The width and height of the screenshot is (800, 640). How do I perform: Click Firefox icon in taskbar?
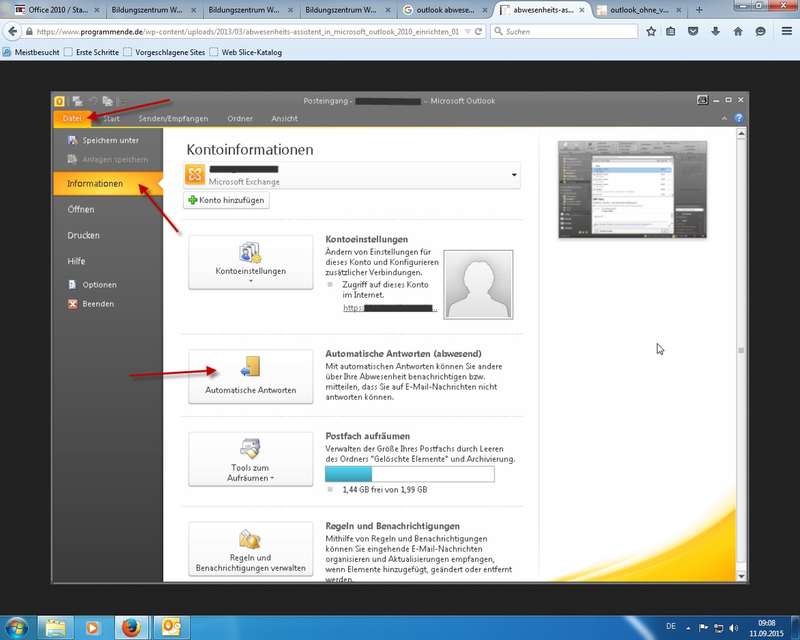coord(131,627)
